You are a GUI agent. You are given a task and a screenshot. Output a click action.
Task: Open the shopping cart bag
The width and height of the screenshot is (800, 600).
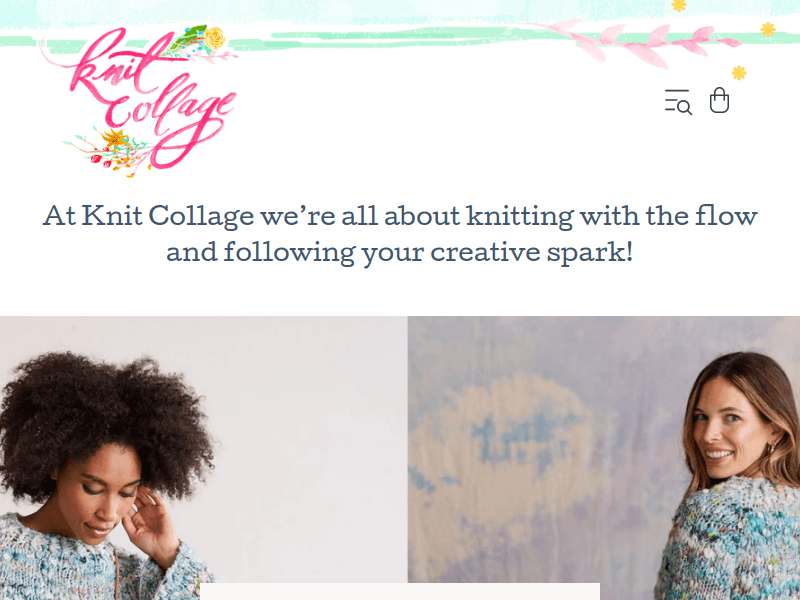coord(719,103)
